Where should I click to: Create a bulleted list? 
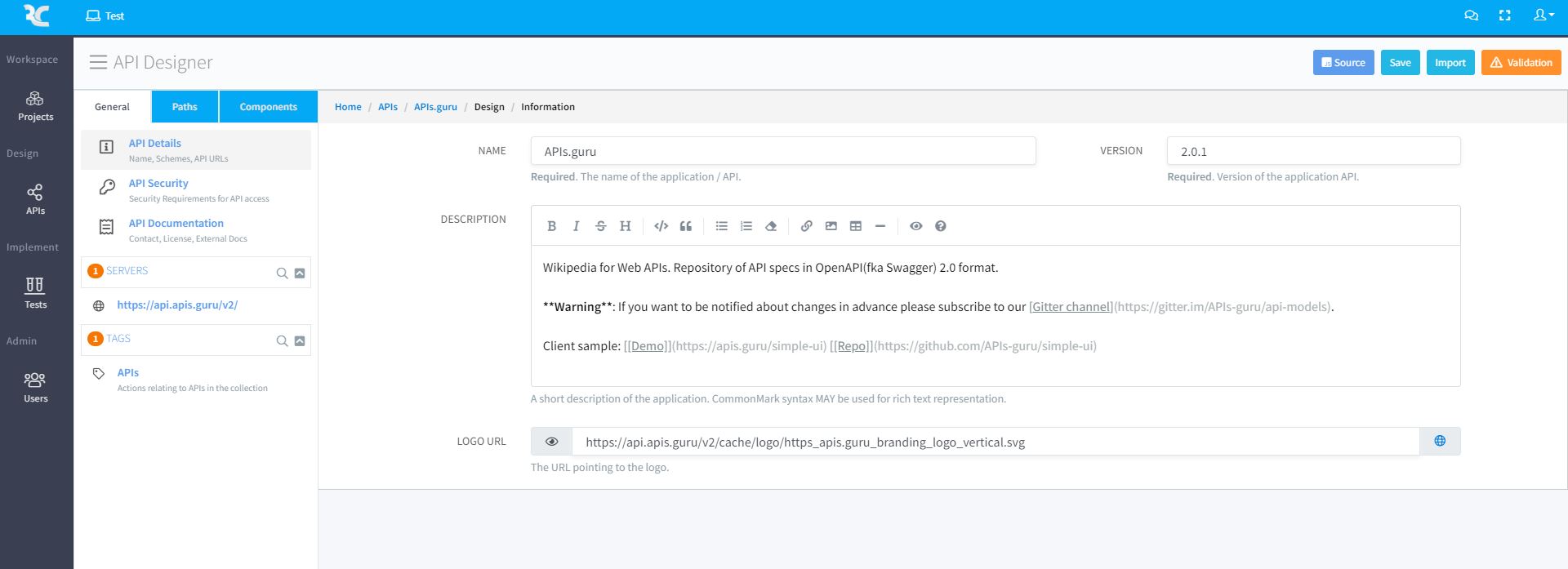coord(722,226)
